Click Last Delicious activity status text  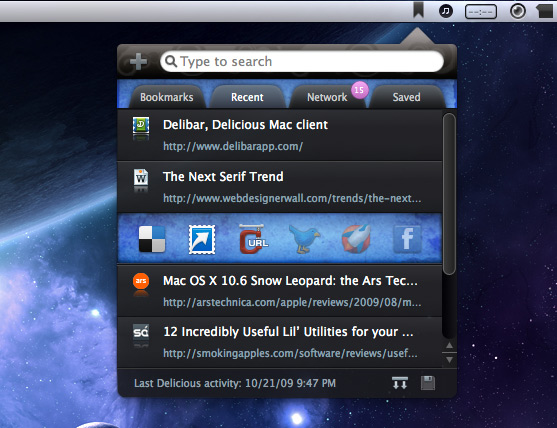(x=235, y=383)
